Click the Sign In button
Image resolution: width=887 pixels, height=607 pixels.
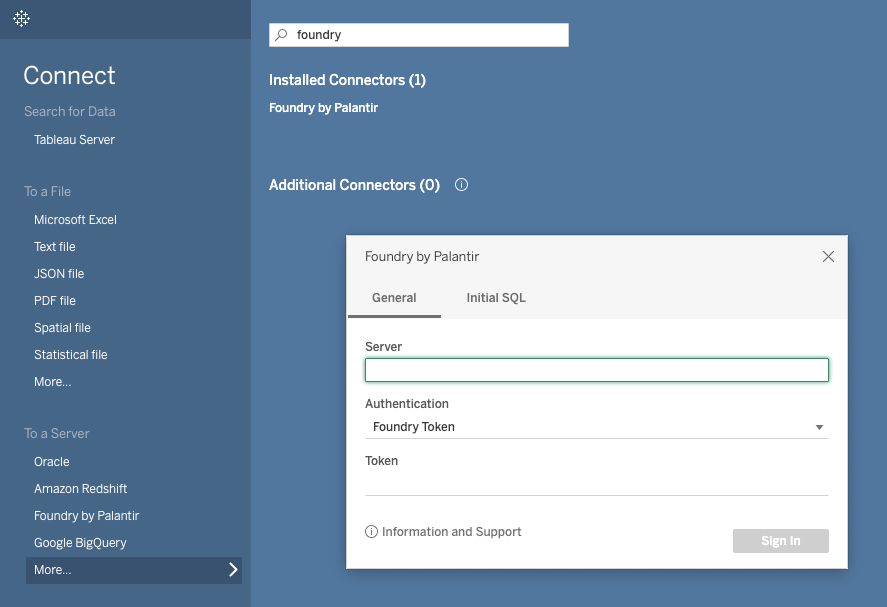pos(781,541)
